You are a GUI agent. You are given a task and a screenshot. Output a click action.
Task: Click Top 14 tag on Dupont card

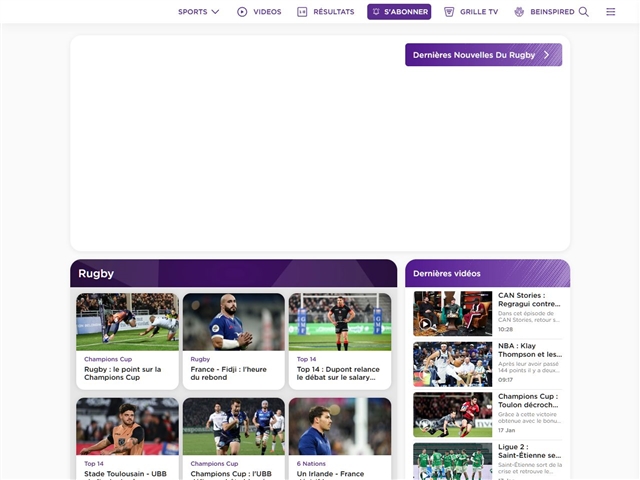coord(307,359)
